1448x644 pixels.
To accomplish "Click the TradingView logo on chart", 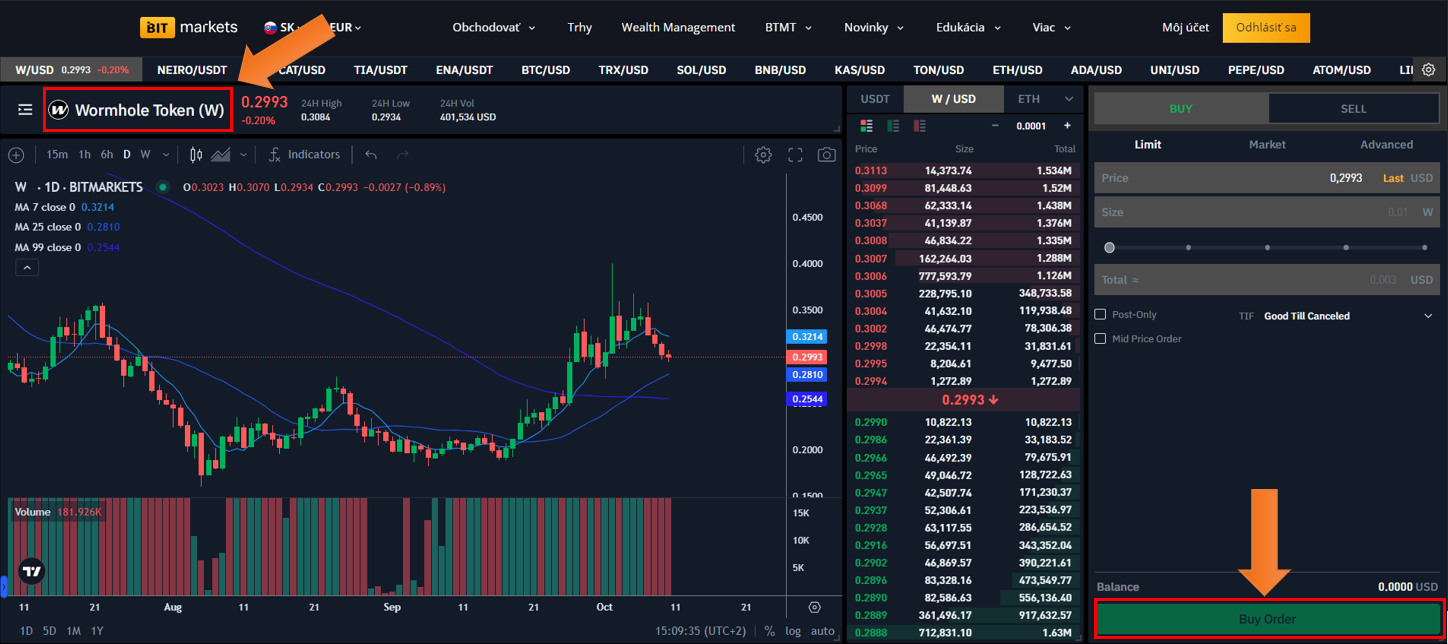I will pyautogui.click(x=31, y=571).
